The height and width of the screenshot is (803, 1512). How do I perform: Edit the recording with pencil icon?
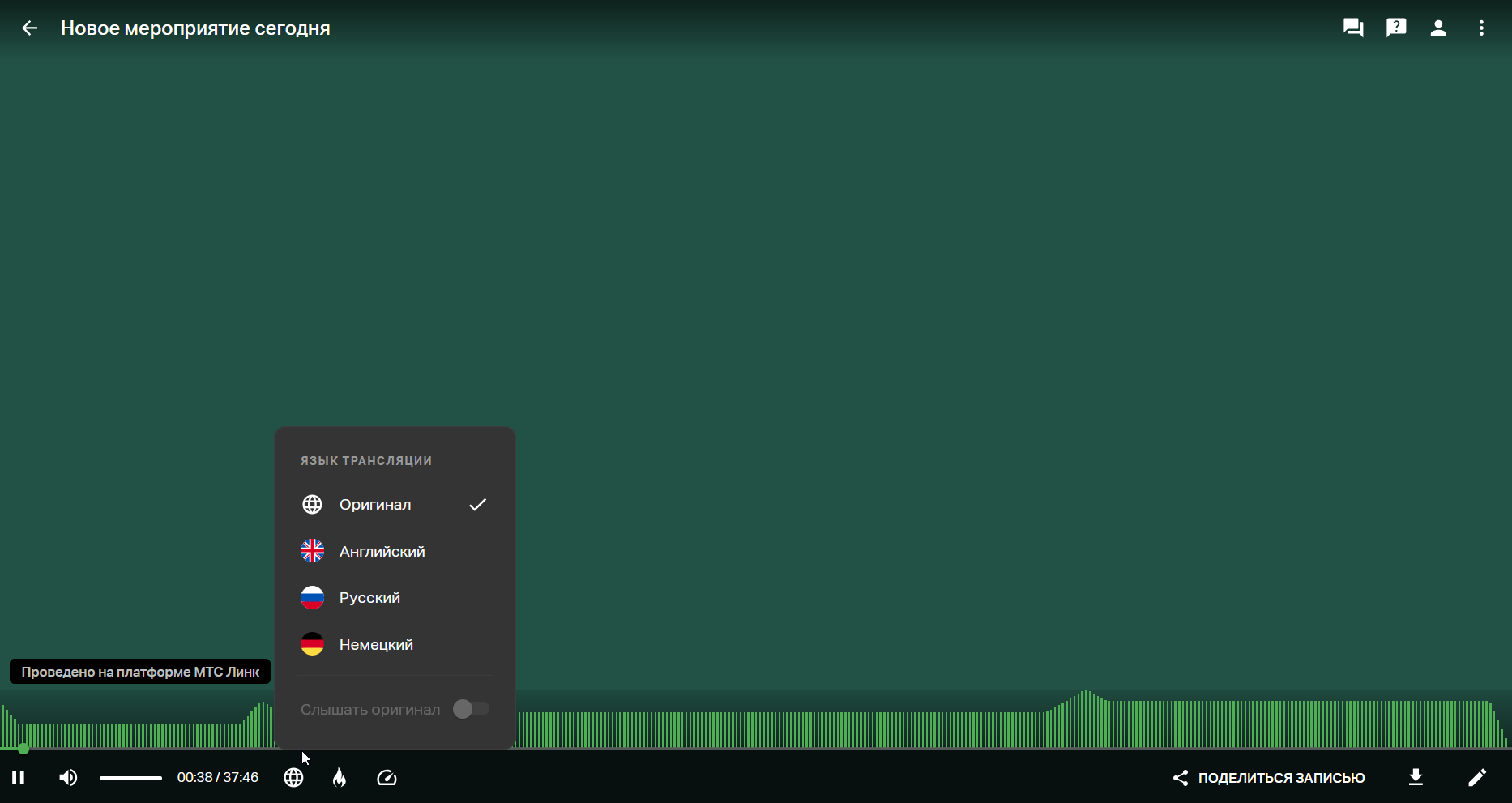pos(1477,778)
